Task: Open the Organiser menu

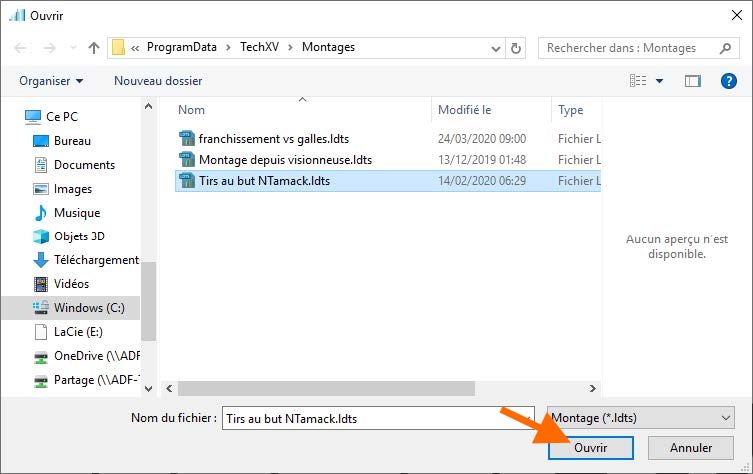Action: point(51,80)
